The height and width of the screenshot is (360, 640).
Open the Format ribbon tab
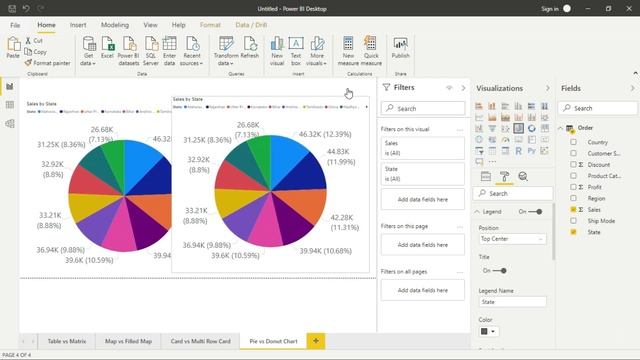210,25
